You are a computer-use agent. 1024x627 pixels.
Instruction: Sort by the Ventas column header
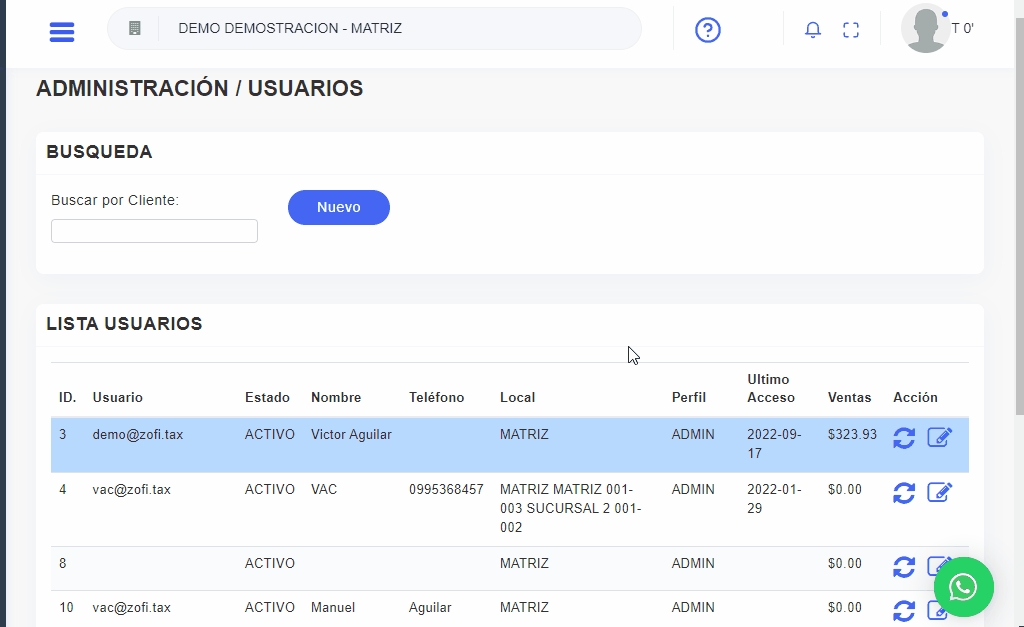849,397
